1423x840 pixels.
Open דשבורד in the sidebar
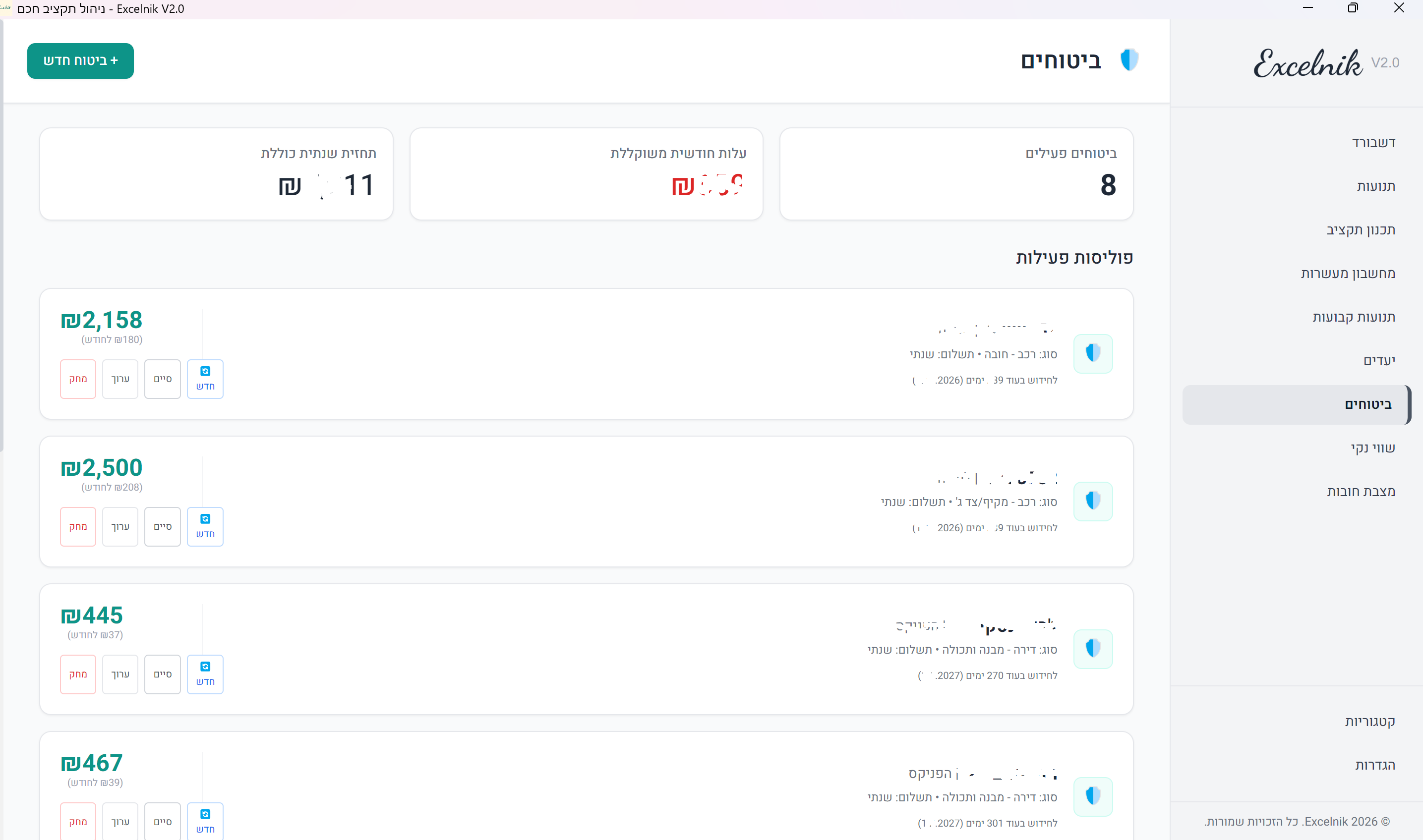coord(1373,143)
